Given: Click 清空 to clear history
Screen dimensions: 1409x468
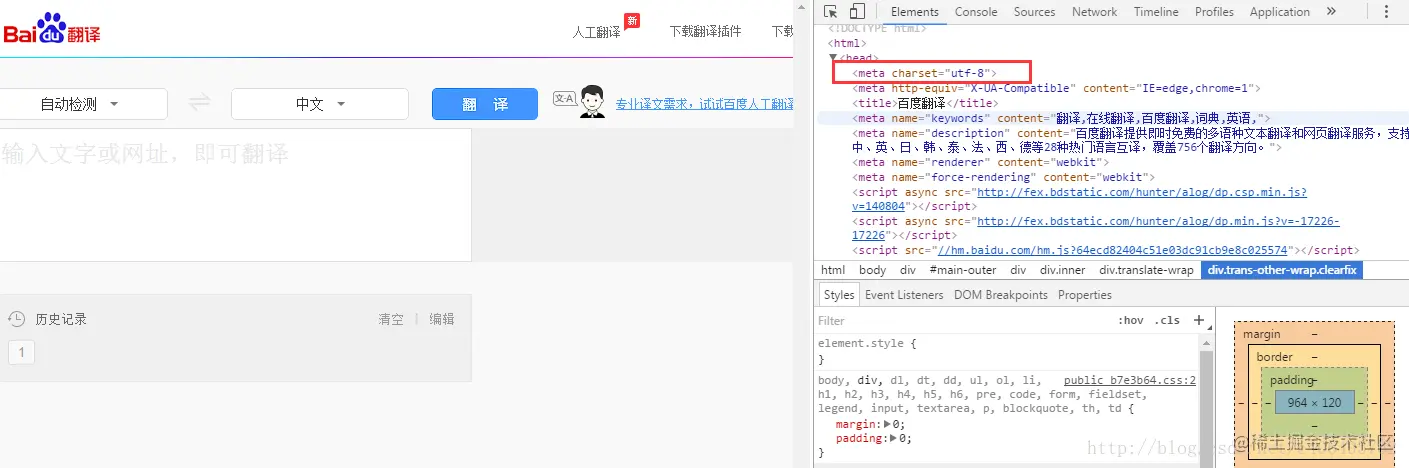Looking at the screenshot, I should [391, 319].
